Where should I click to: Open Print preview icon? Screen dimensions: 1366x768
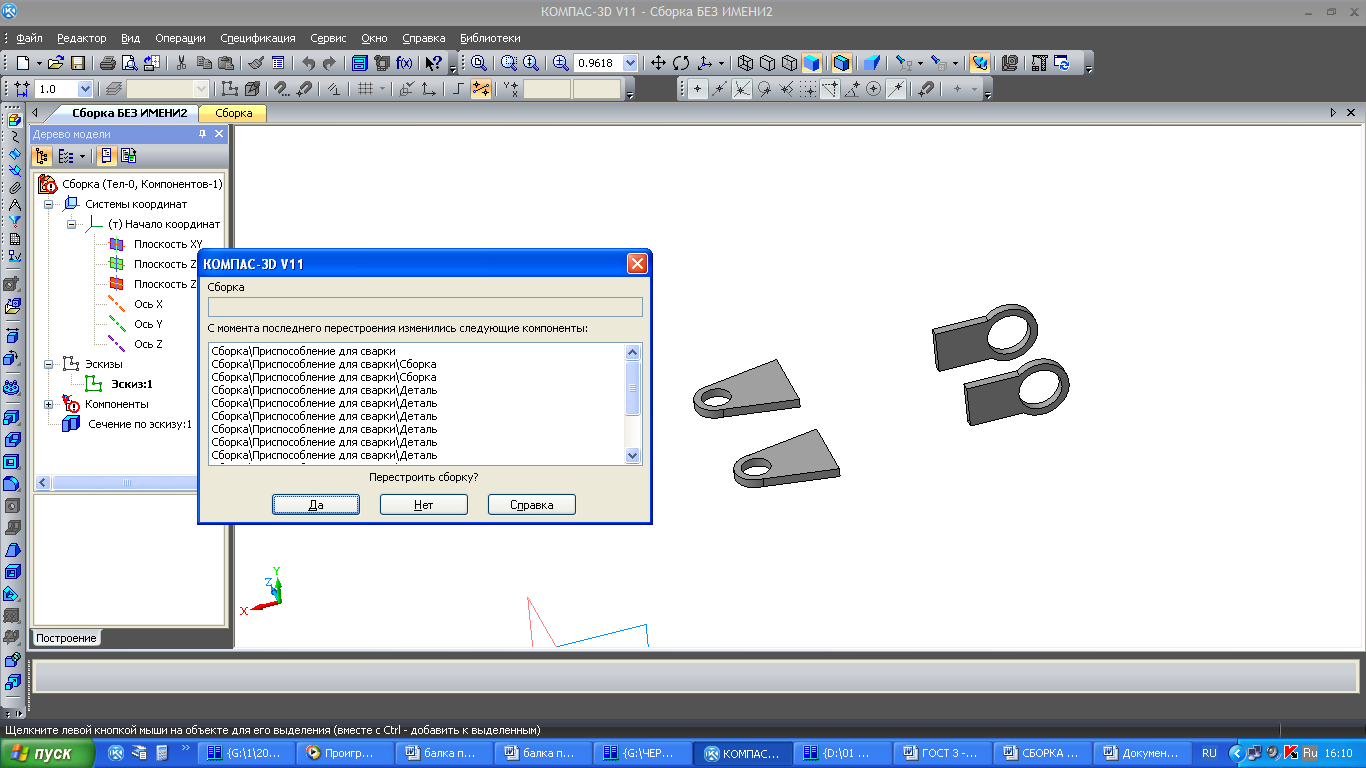pos(130,63)
